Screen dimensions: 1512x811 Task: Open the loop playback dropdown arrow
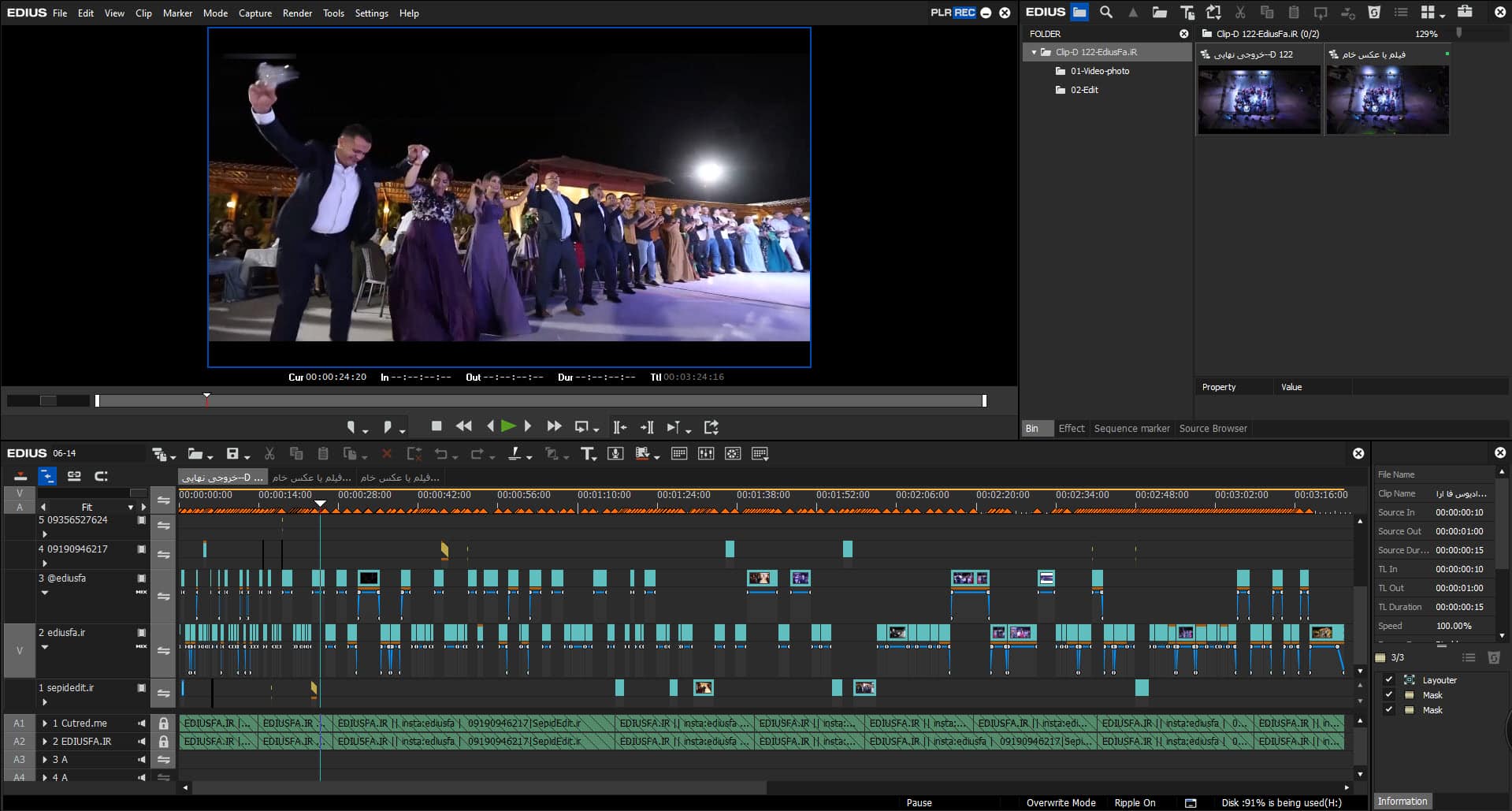(596, 430)
